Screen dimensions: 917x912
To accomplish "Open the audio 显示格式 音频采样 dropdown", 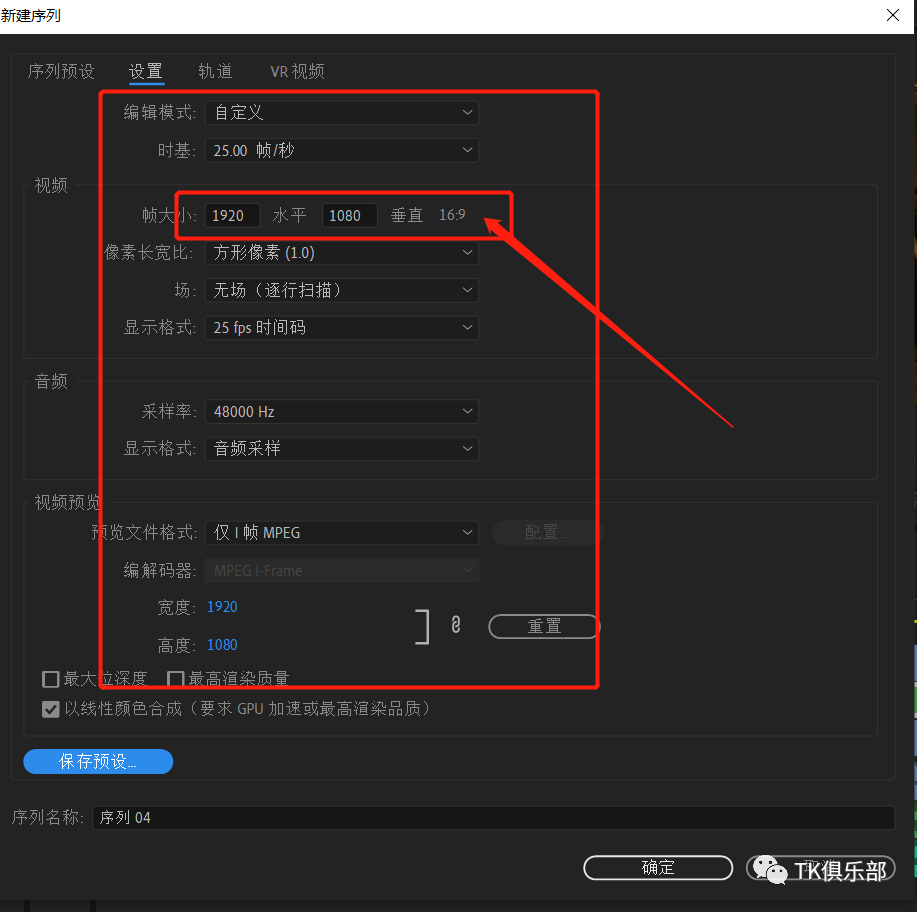I will click(x=341, y=449).
